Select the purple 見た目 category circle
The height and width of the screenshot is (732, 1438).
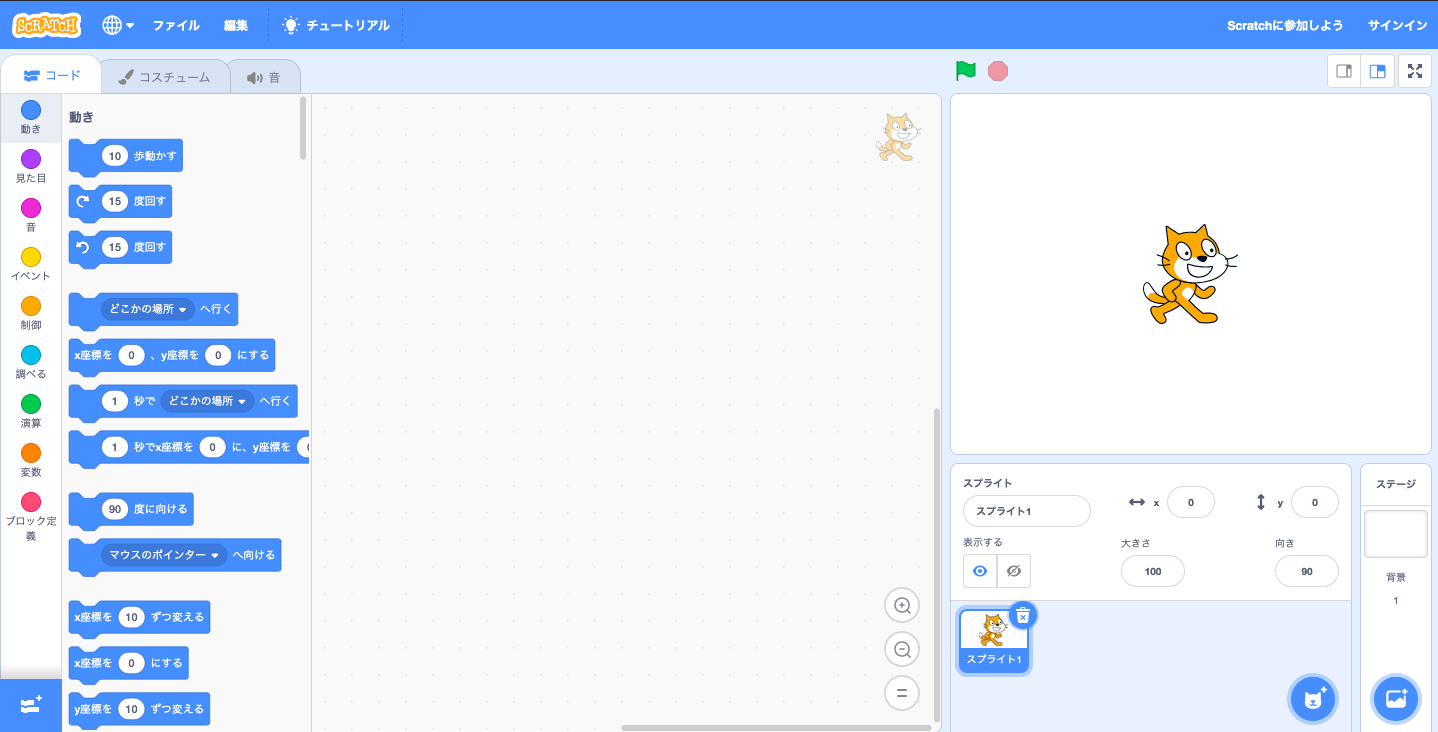31,159
